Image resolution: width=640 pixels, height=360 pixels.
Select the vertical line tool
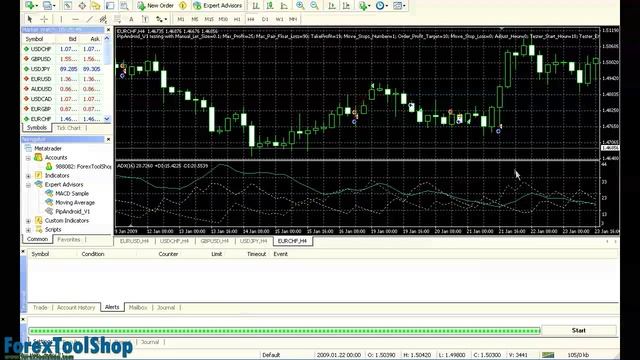pos(61,19)
